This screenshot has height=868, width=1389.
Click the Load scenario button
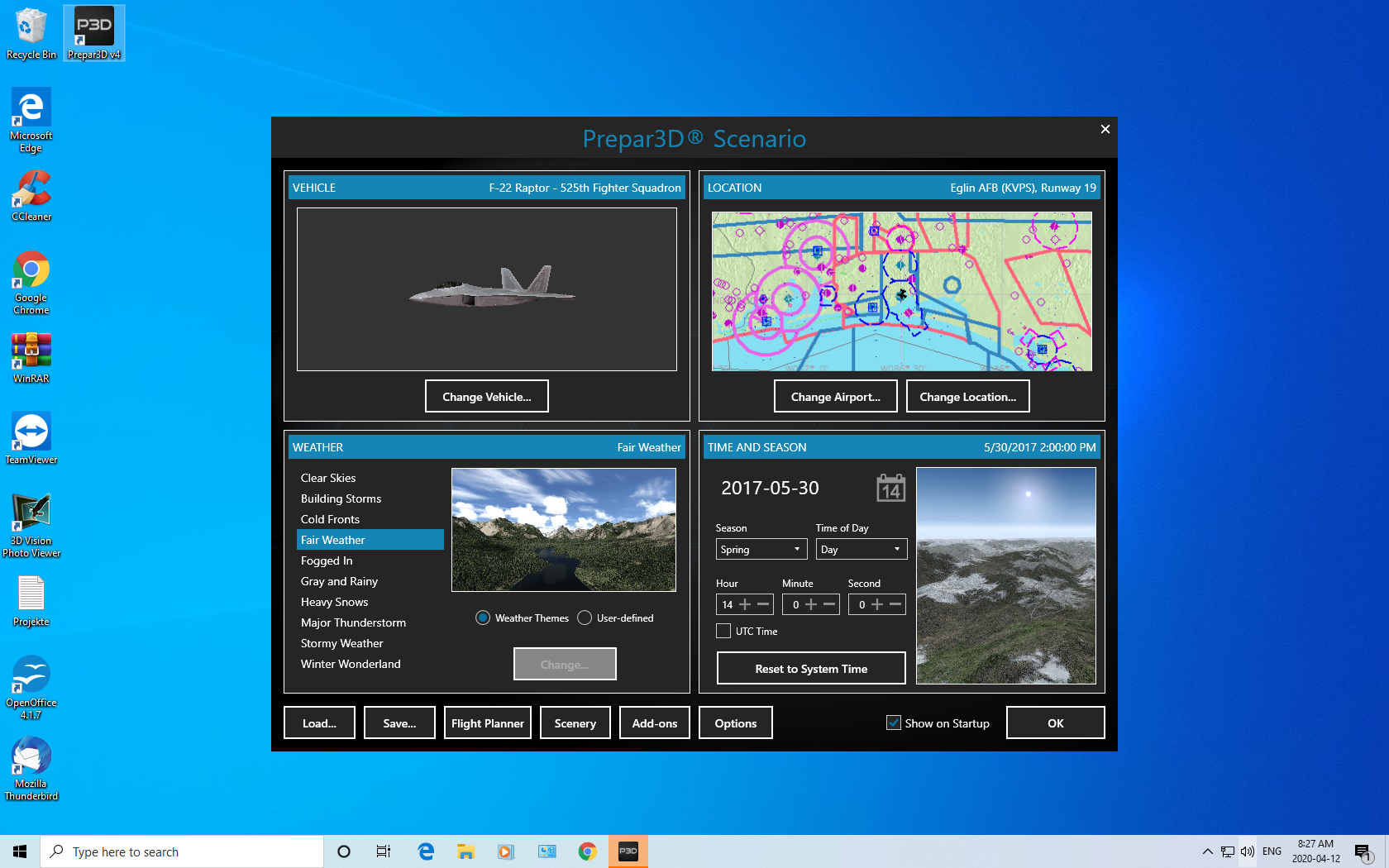[320, 723]
